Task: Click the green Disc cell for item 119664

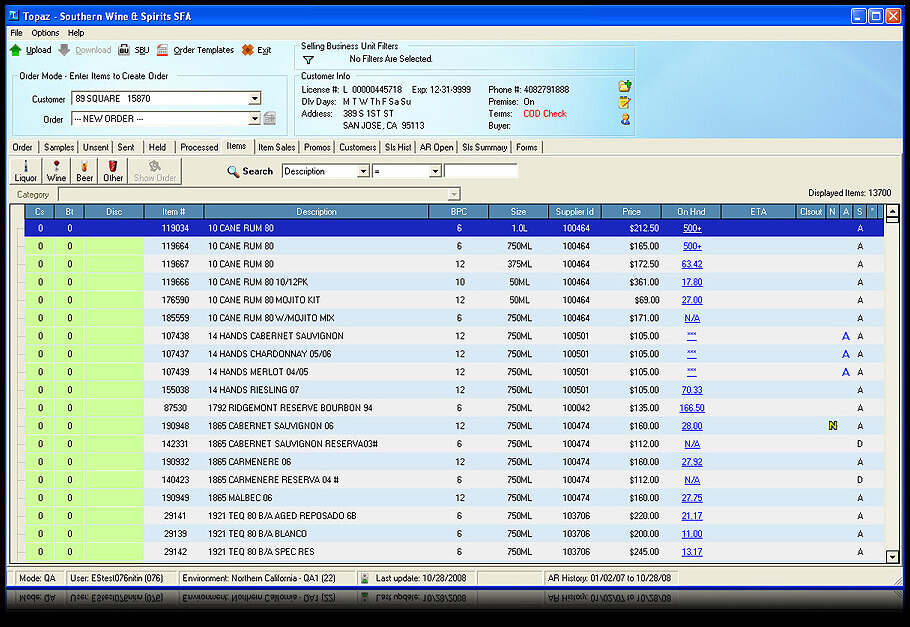Action: click(x=114, y=246)
